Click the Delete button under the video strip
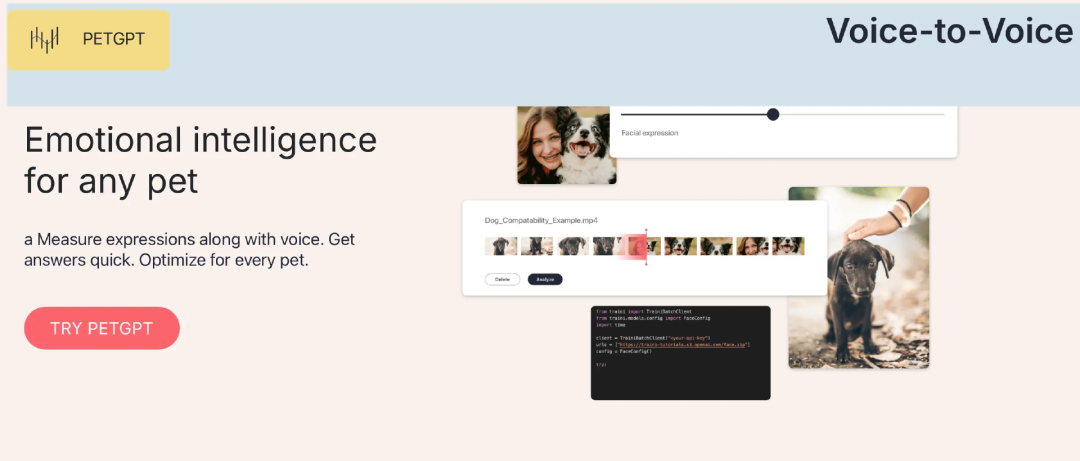 click(502, 279)
